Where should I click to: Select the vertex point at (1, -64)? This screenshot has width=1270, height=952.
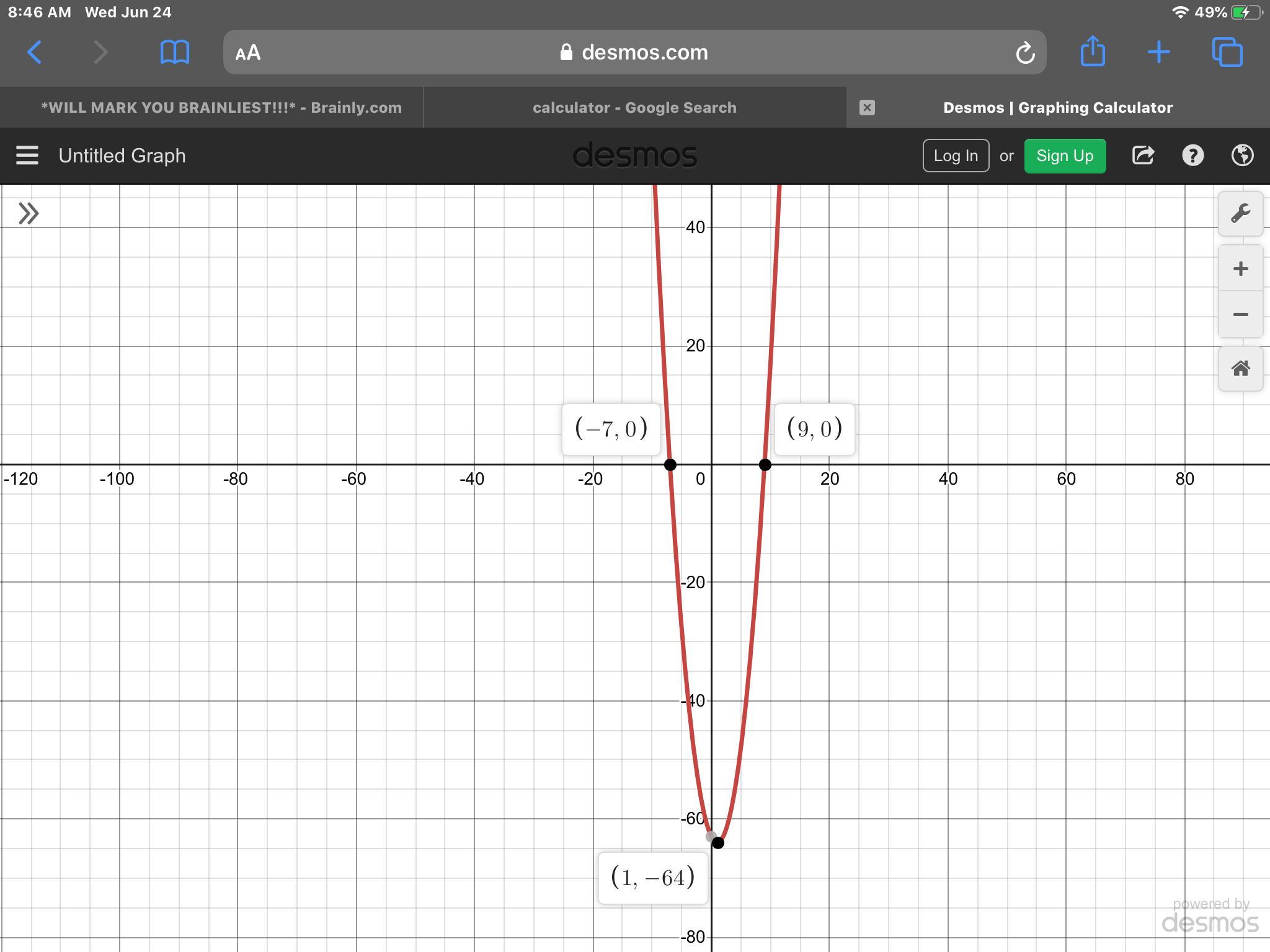pos(717,843)
